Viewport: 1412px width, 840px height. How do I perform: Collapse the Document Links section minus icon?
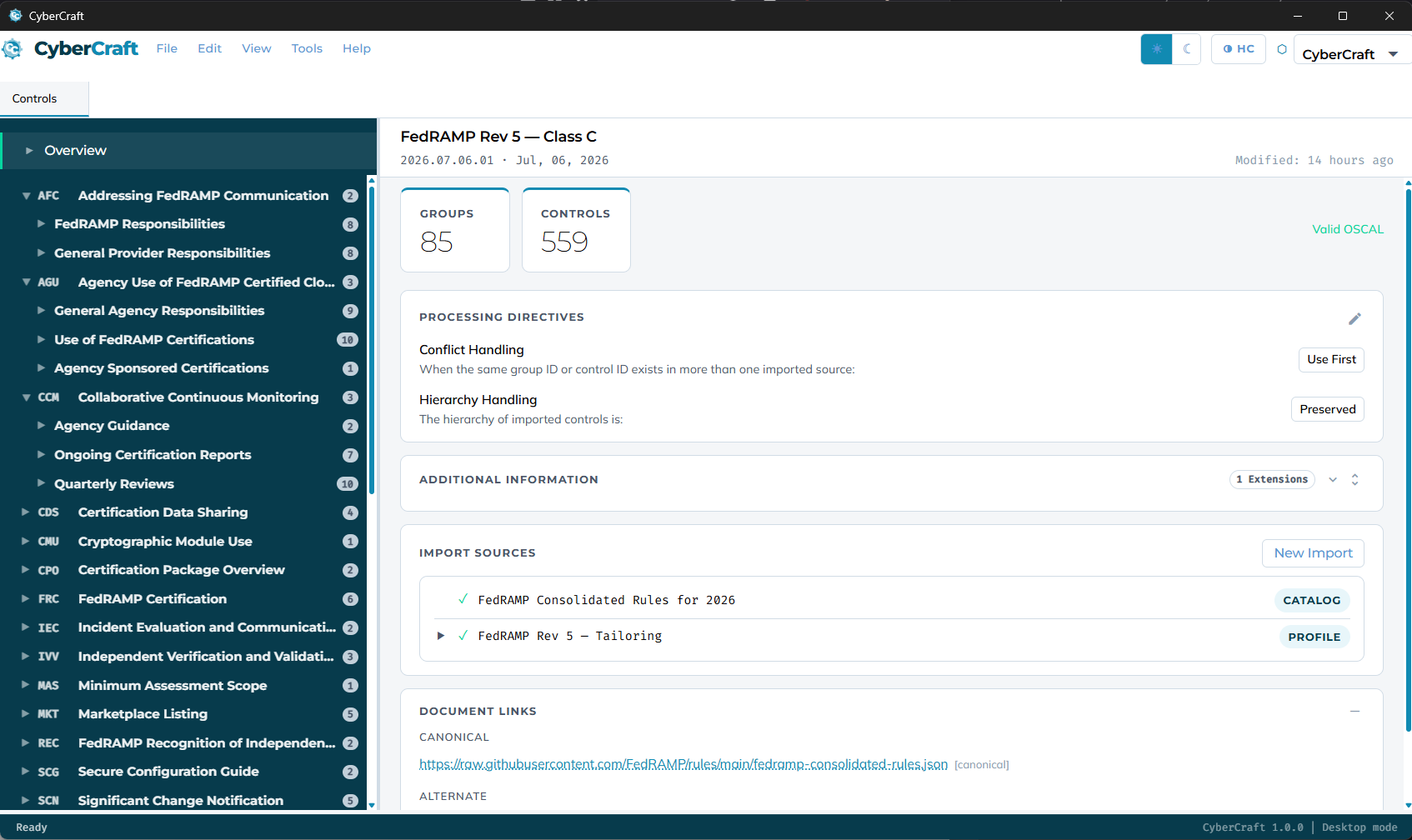(x=1355, y=711)
